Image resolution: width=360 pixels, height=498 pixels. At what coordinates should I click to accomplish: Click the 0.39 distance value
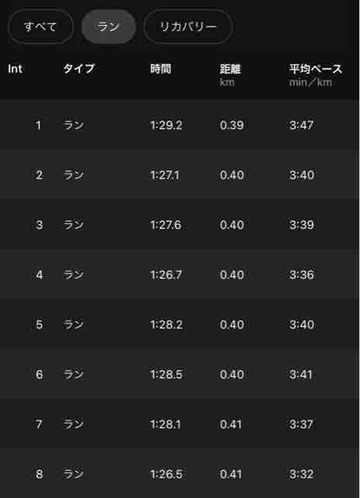[x=232, y=125]
